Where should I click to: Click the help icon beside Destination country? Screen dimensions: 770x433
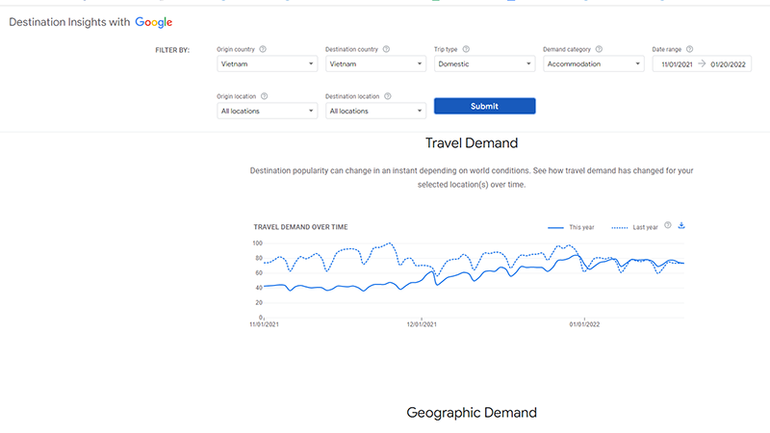pyautogui.click(x=386, y=49)
